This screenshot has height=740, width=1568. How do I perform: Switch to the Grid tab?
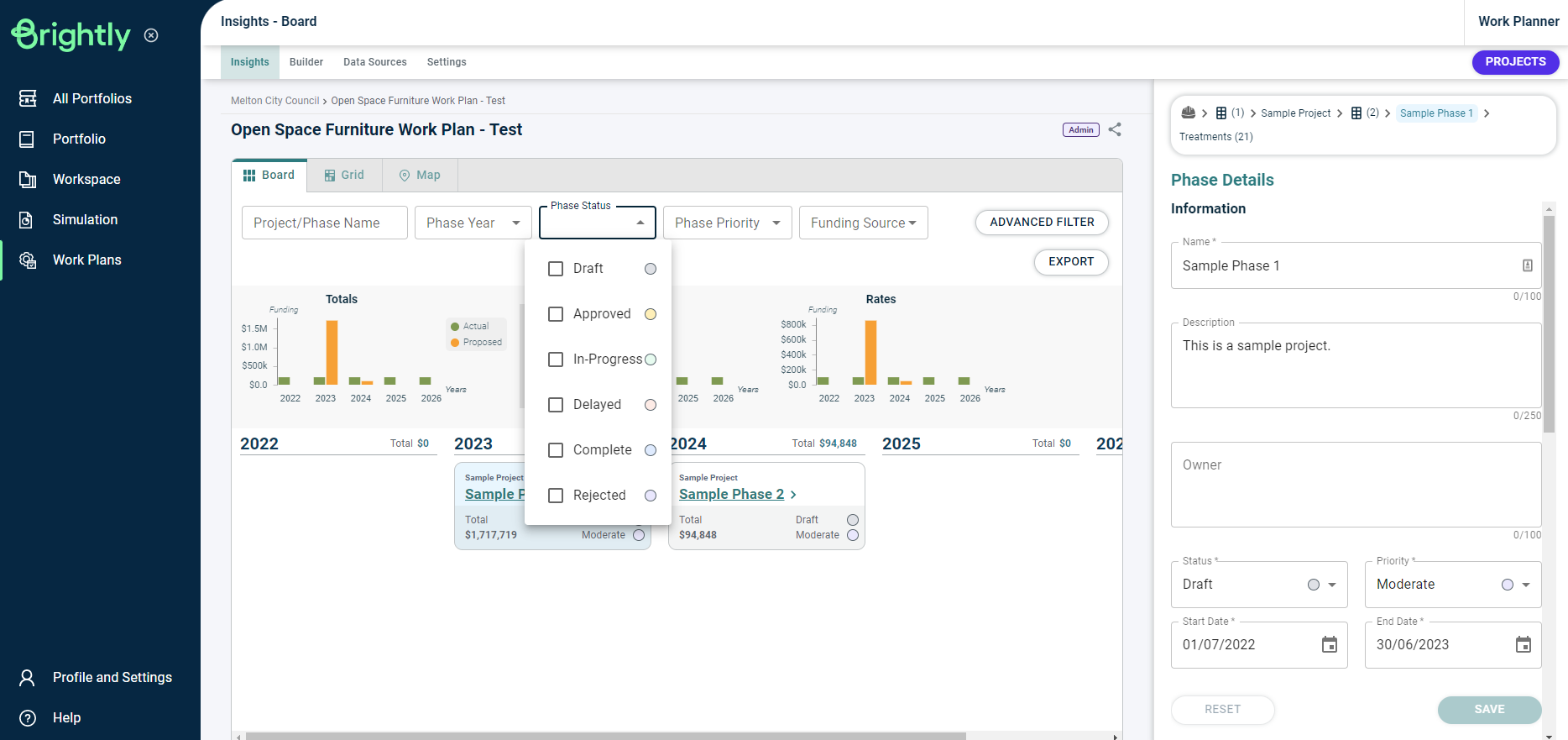pos(345,175)
